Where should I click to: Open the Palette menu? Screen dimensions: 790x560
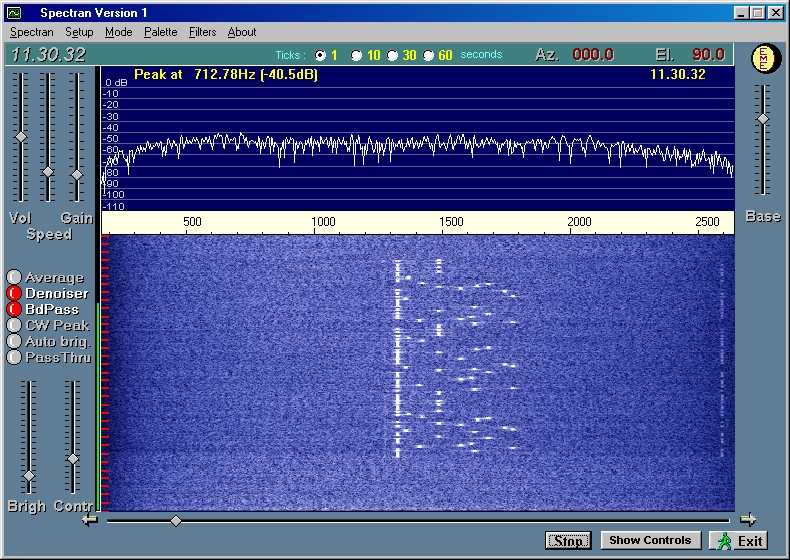[x=160, y=32]
